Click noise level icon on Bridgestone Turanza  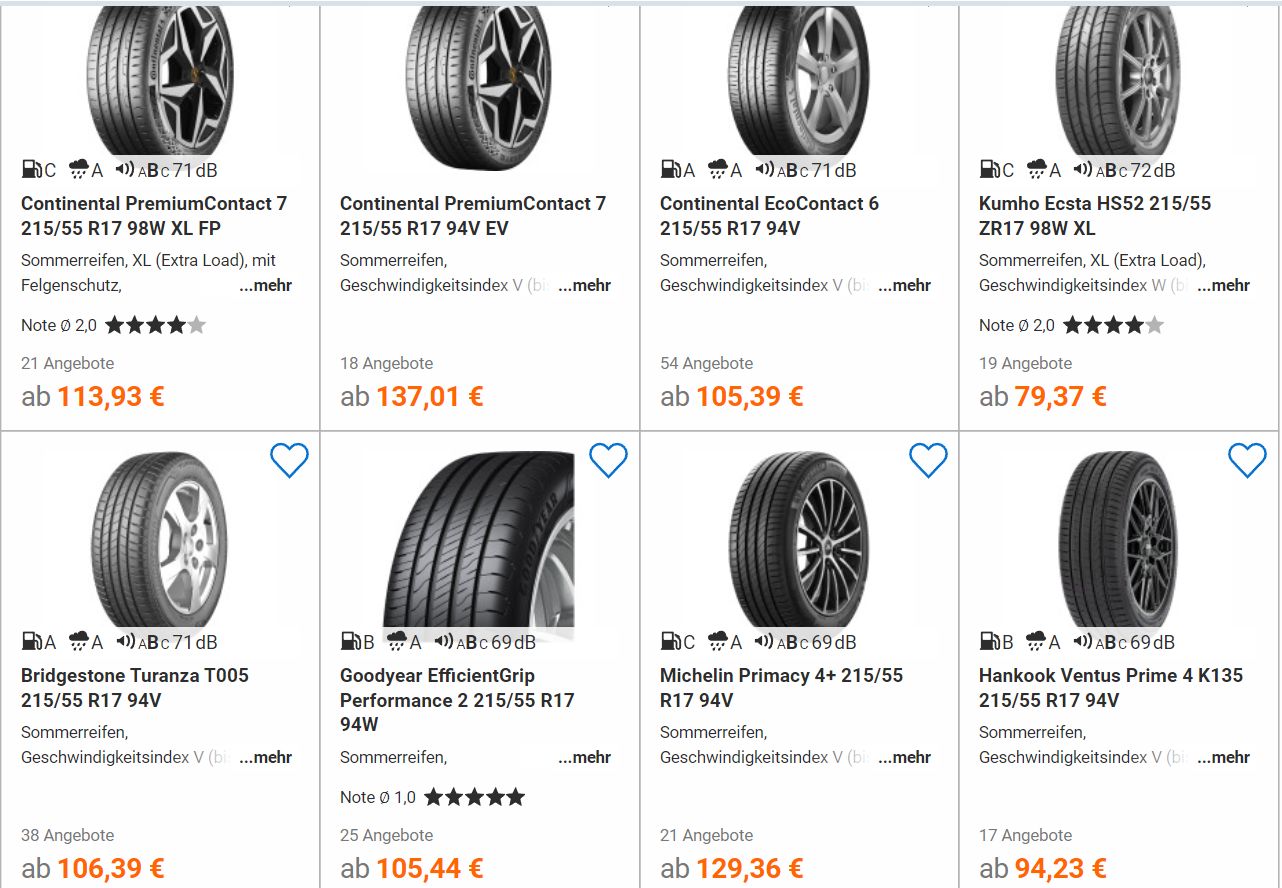[x=125, y=642]
